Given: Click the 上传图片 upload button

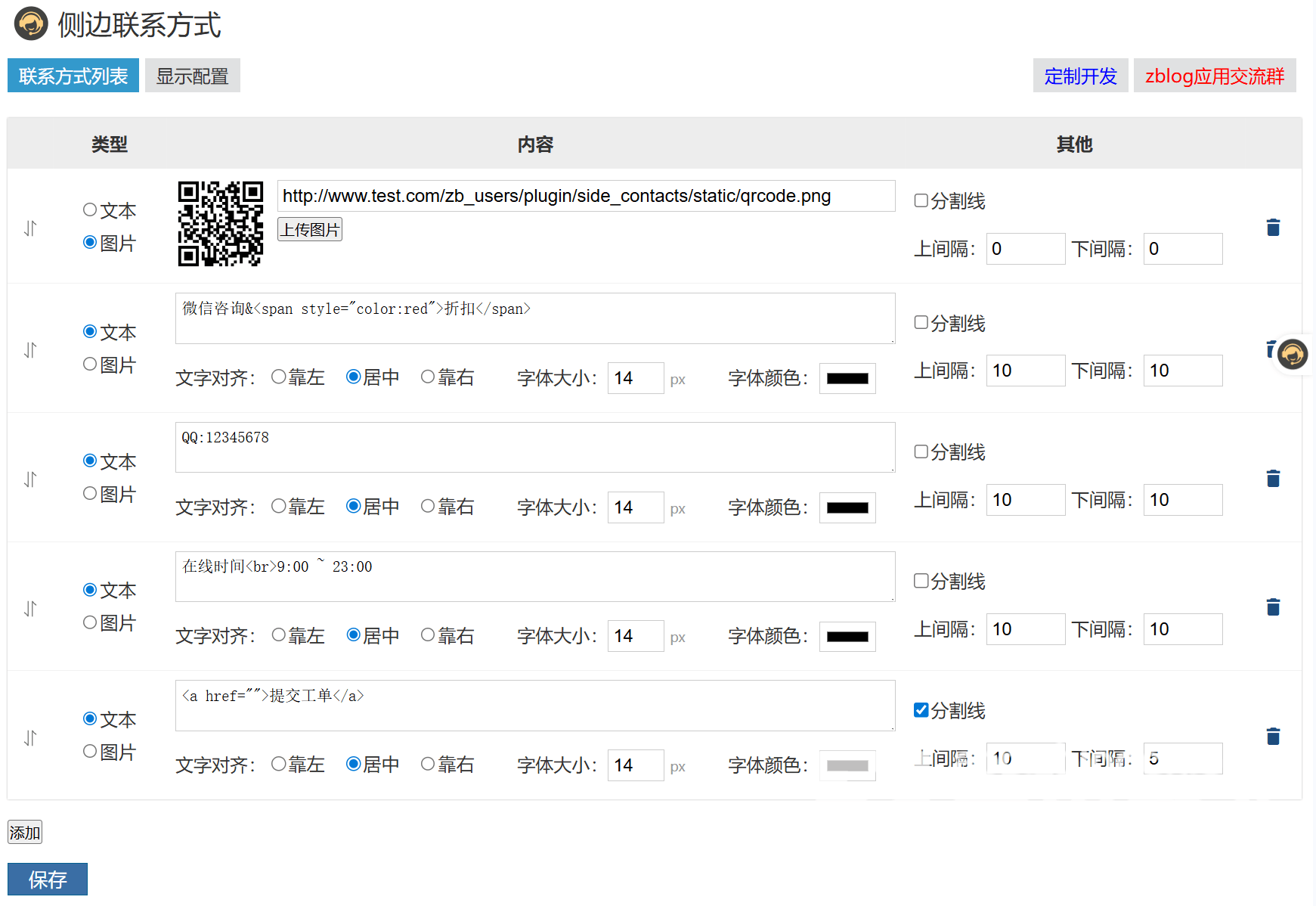Looking at the screenshot, I should 310,229.
